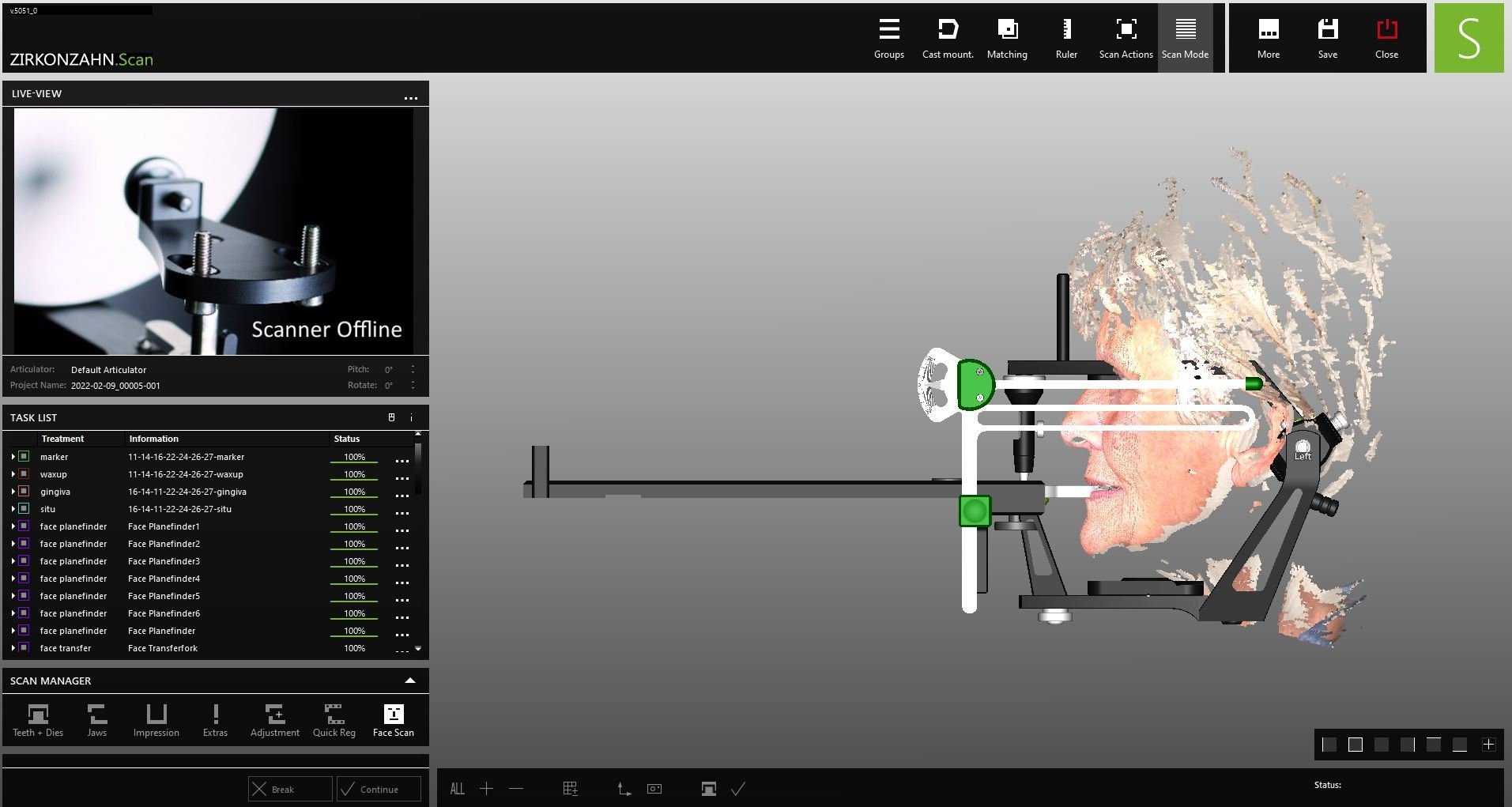Choose Teeth + Dies scan type

(38, 720)
